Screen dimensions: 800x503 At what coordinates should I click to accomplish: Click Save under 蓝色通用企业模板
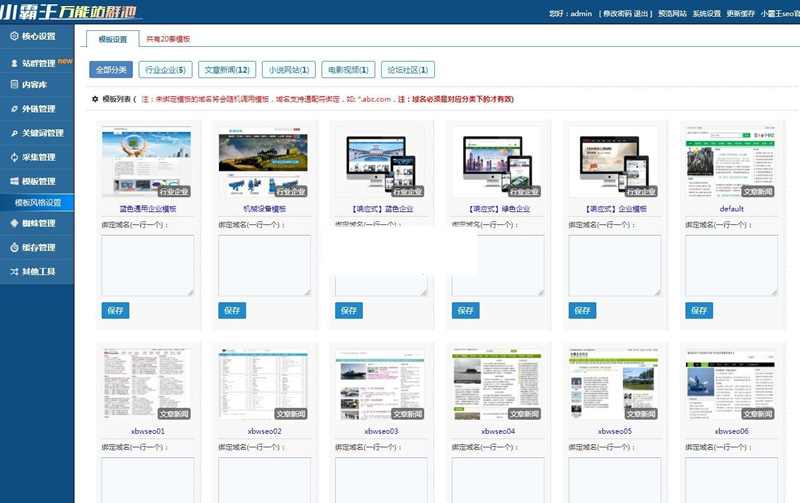(x=115, y=311)
